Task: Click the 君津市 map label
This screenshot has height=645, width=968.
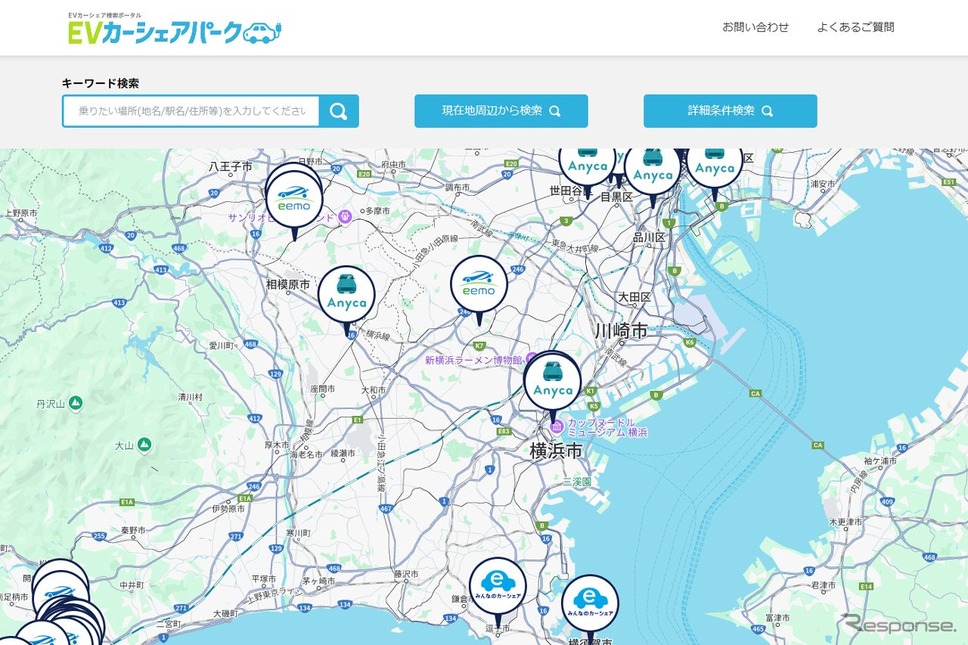Action: (824, 585)
